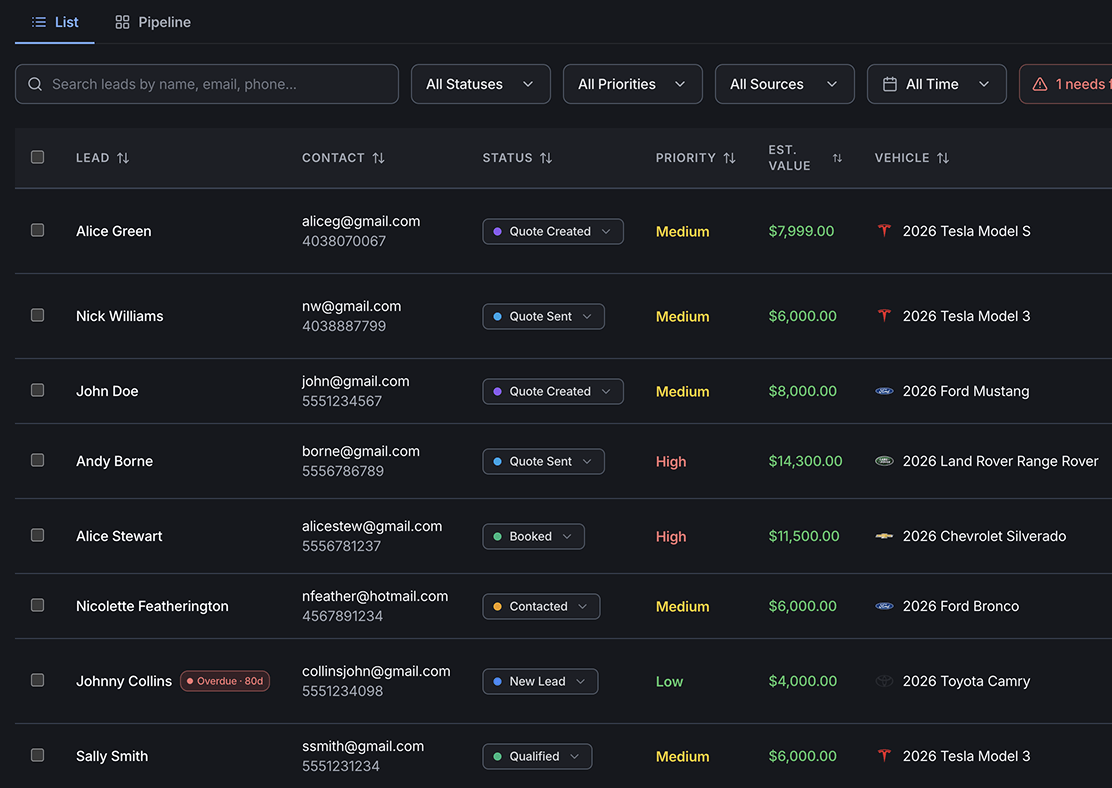This screenshot has height=788, width=1112.
Task: Sort by Vehicle column arrows
Action: [x=943, y=157]
